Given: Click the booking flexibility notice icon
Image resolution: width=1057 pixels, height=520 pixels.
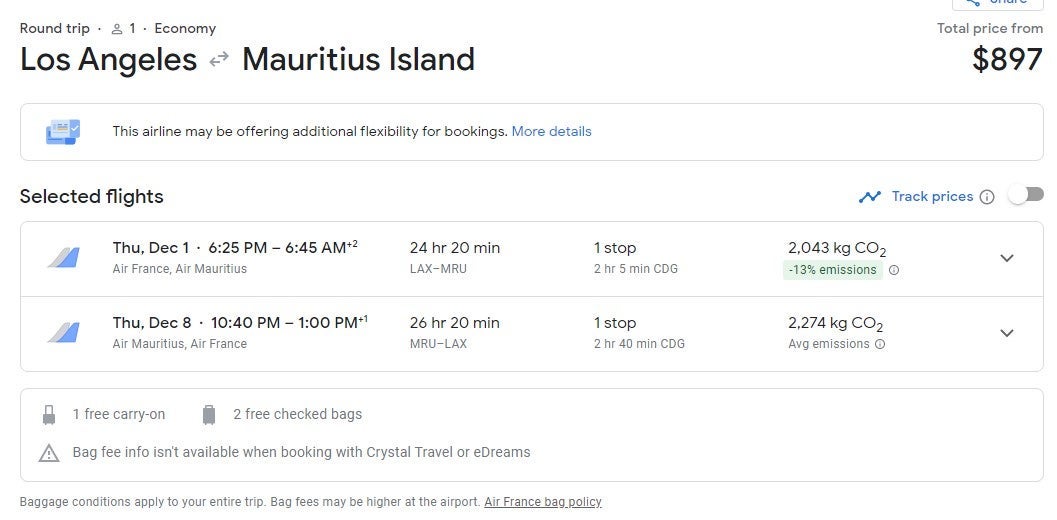Looking at the screenshot, I should pyautogui.click(x=63, y=131).
